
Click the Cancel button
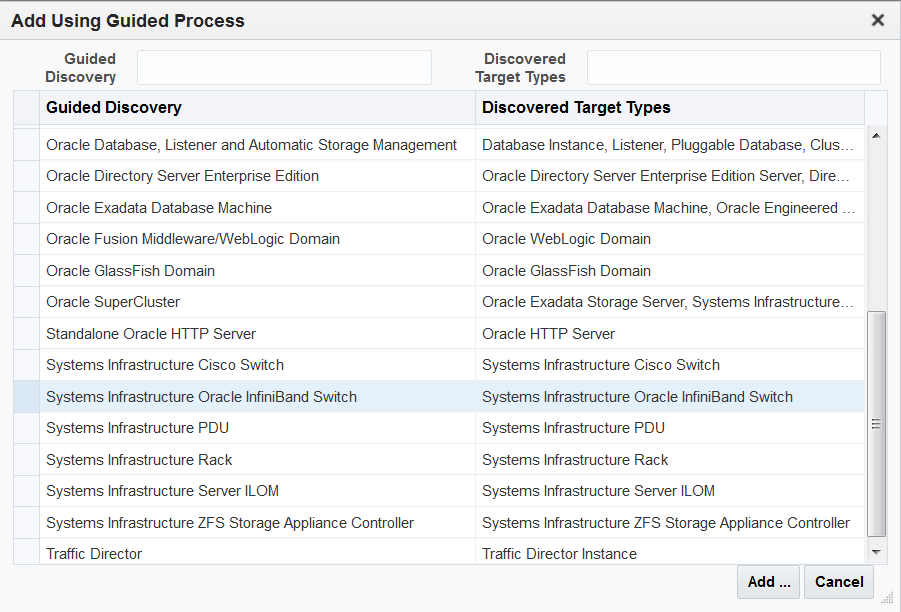click(838, 582)
